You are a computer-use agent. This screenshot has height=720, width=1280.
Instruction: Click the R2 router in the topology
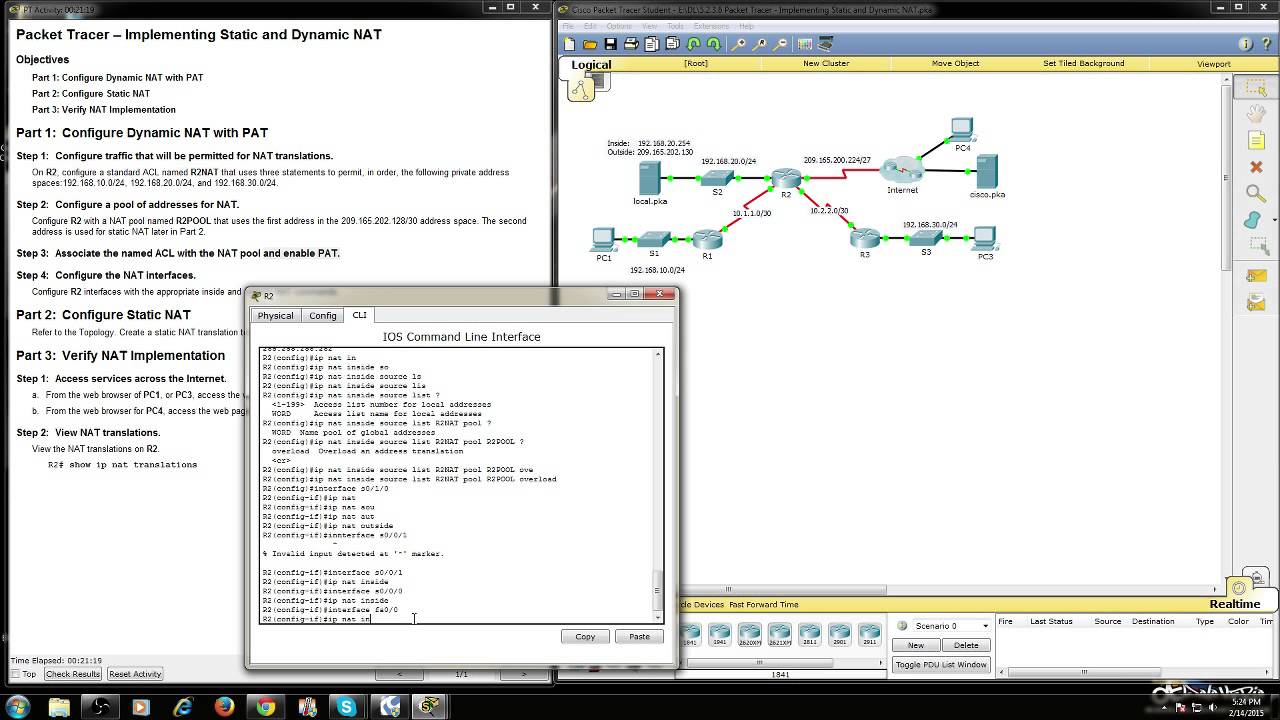coord(786,179)
